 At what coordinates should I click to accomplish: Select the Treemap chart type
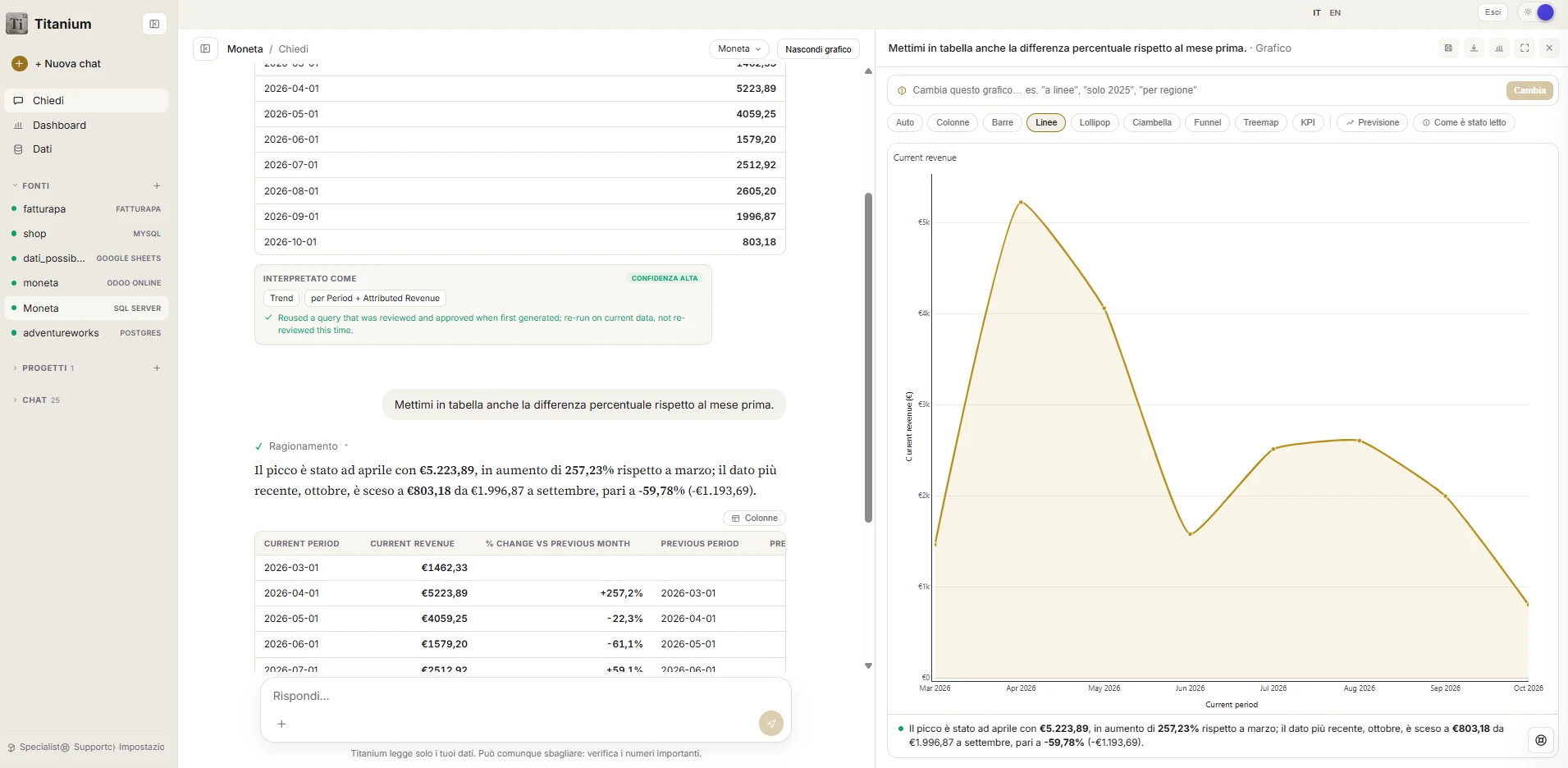1260,123
